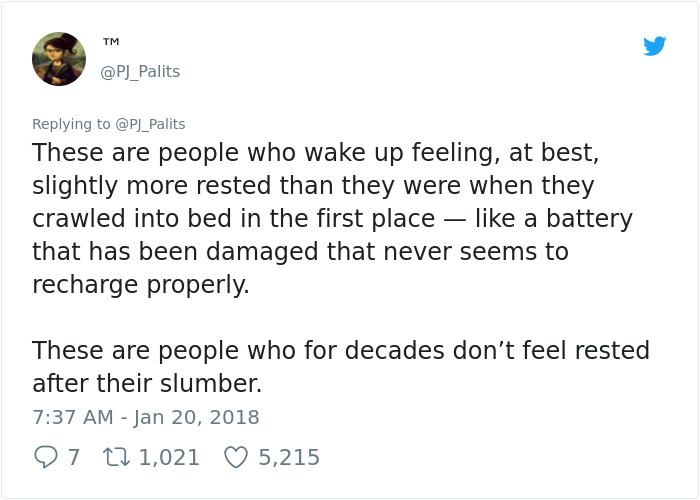Screen dimensions: 700x500
Task: Click the Jan 20, 2018 date
Action: point(195,417)
